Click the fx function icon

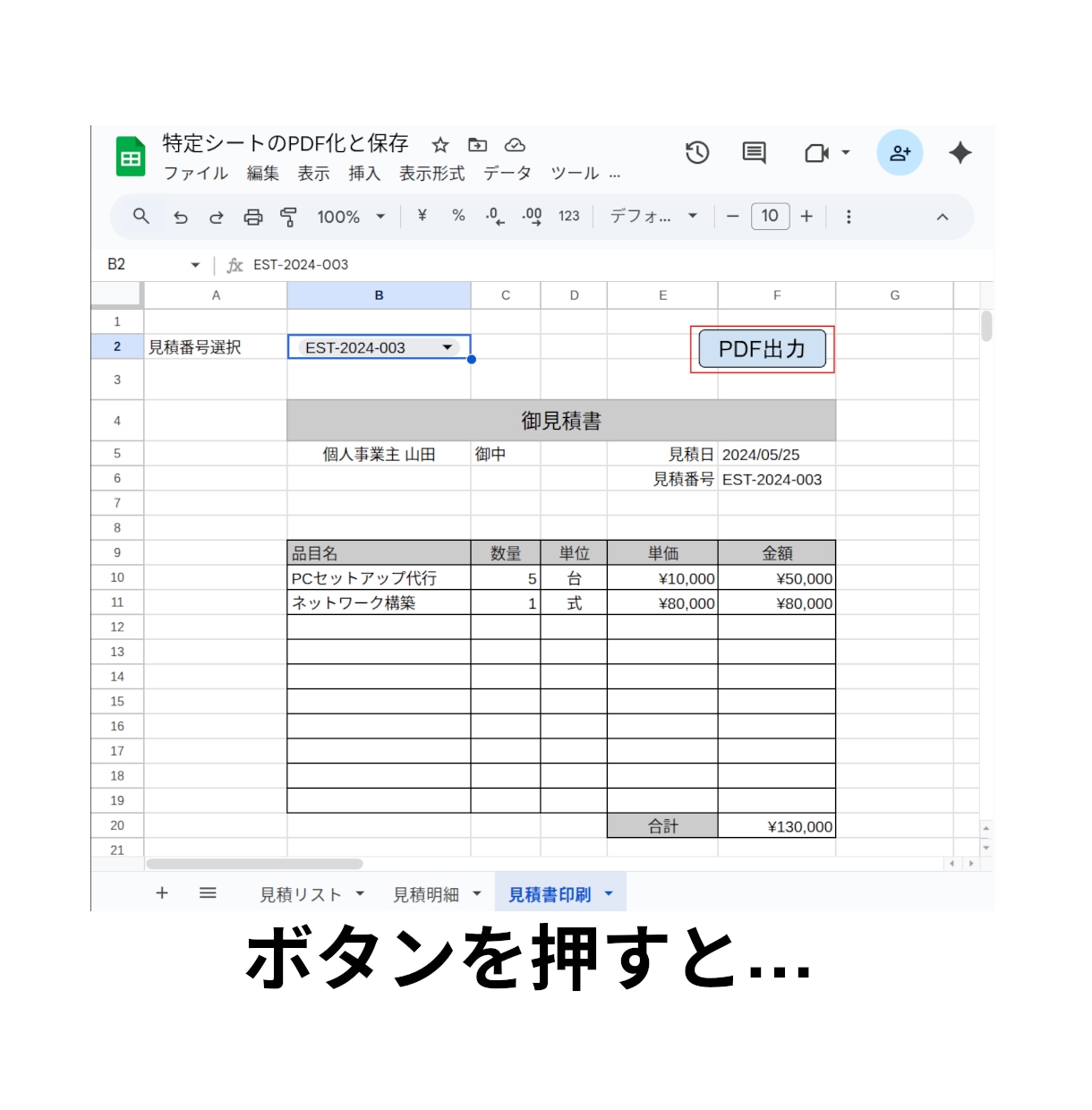(235, 265)
